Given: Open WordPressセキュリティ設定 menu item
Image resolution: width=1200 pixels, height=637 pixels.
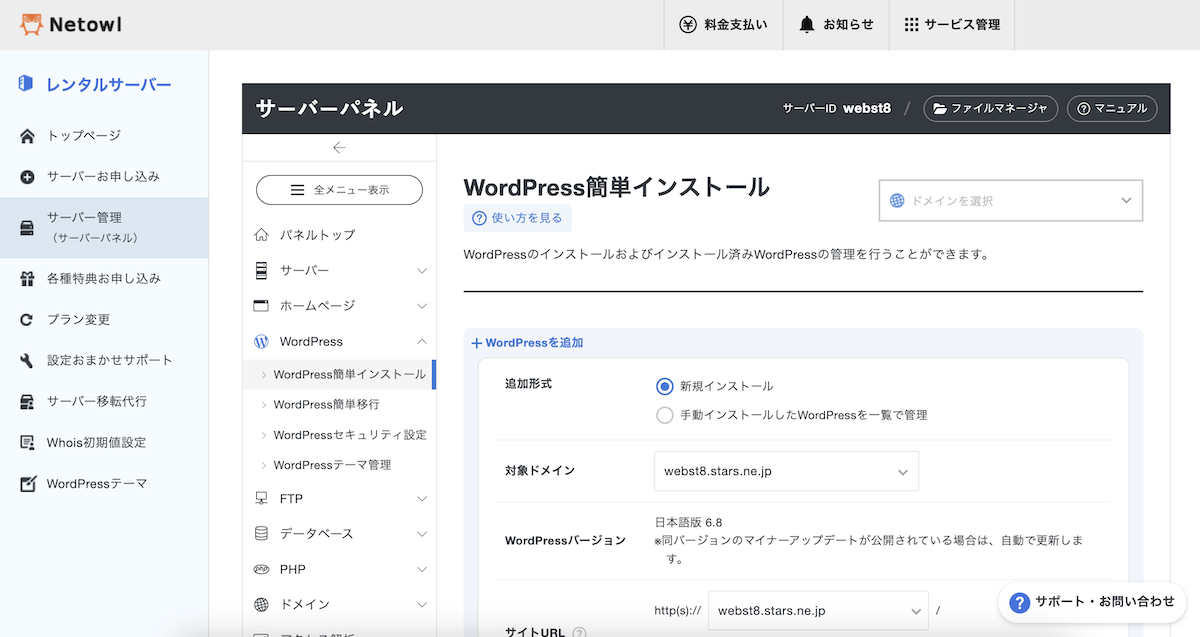Looking at the screenshot, I should [350, 435].
